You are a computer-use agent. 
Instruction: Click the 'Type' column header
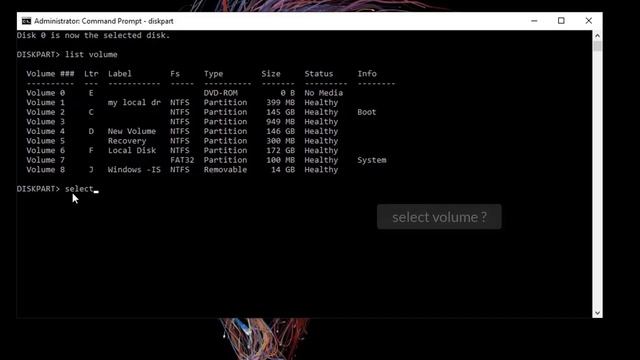(x=213, y=74)
